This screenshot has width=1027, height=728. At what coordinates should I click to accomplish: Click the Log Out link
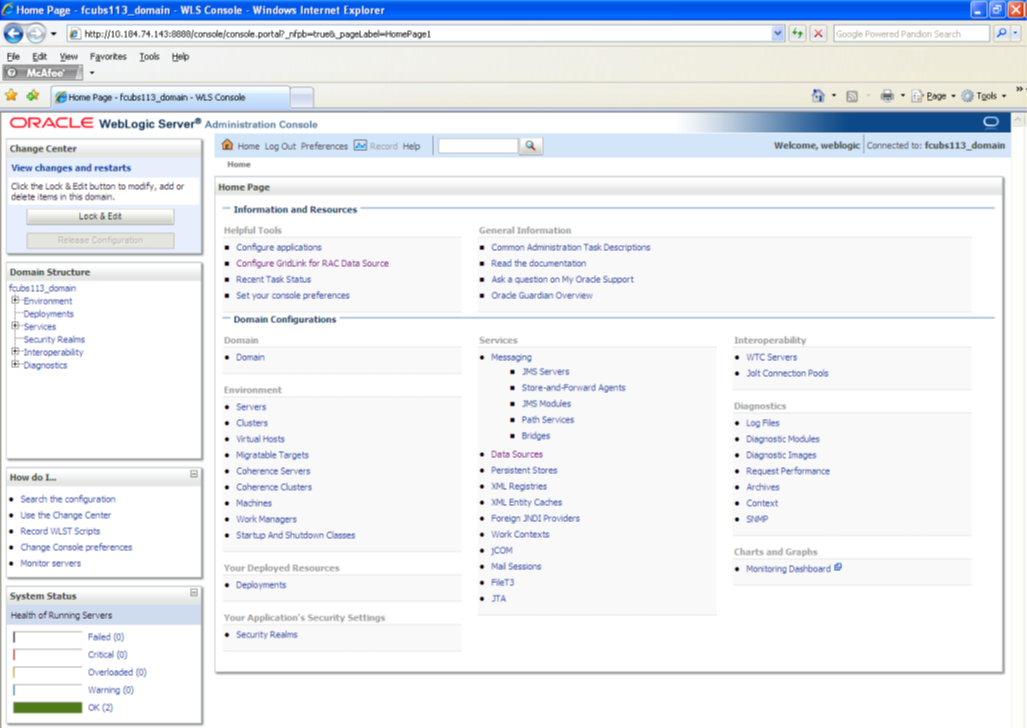pos(280,146)
